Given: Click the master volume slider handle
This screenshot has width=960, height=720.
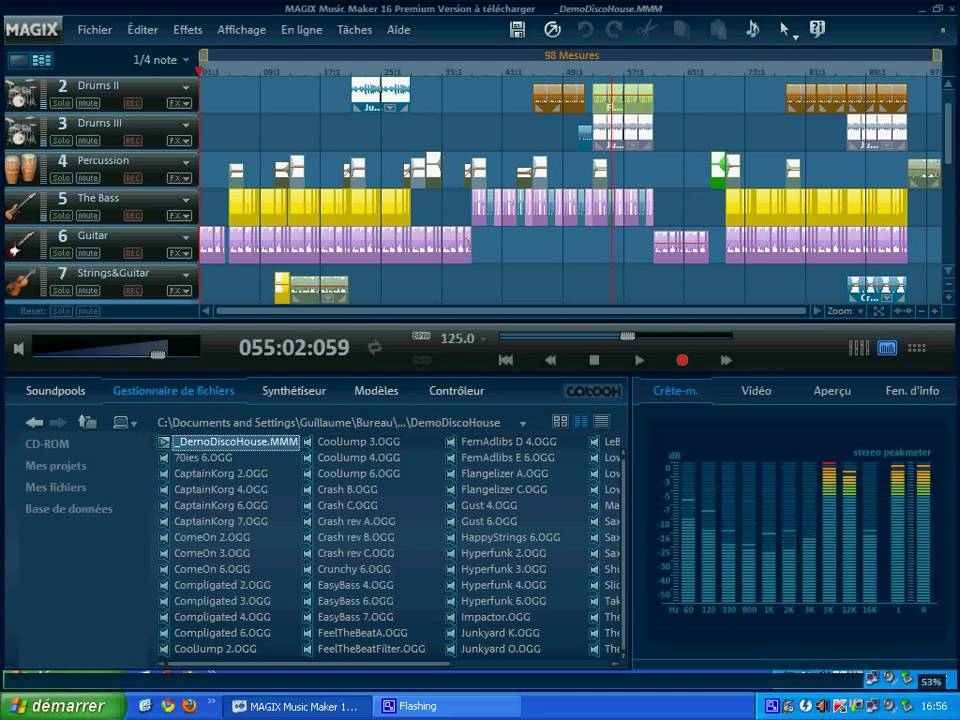Looking at the screenshot, I should [x=158, y=354].
